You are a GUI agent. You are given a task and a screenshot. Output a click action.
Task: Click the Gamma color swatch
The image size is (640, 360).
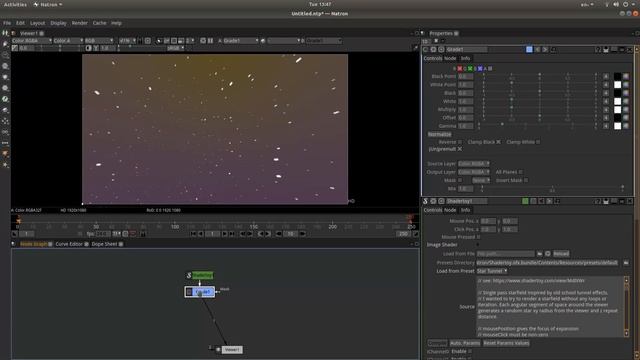(618, 126)
